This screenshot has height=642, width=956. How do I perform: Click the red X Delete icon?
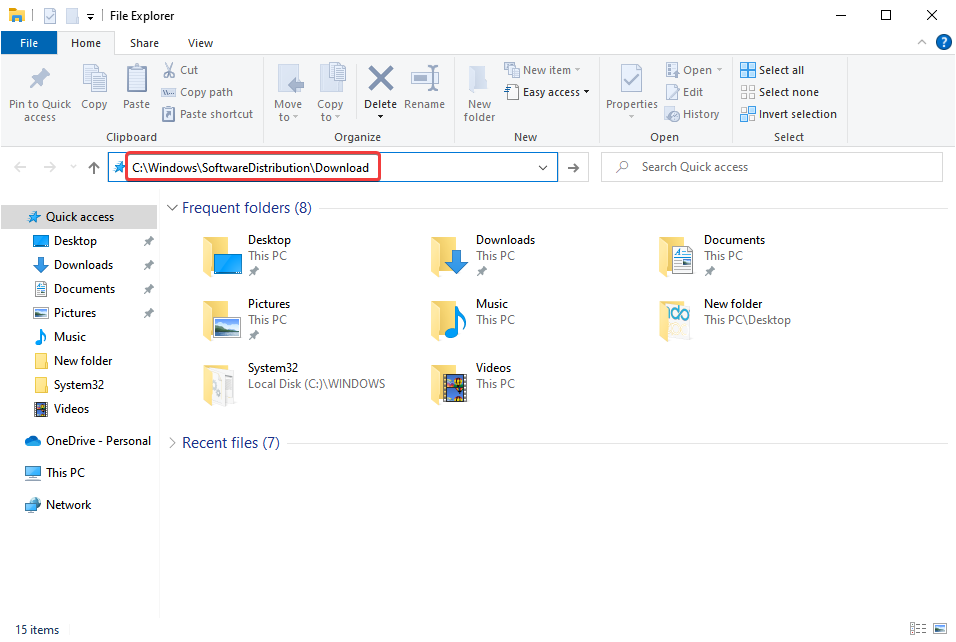pos(380,79)
